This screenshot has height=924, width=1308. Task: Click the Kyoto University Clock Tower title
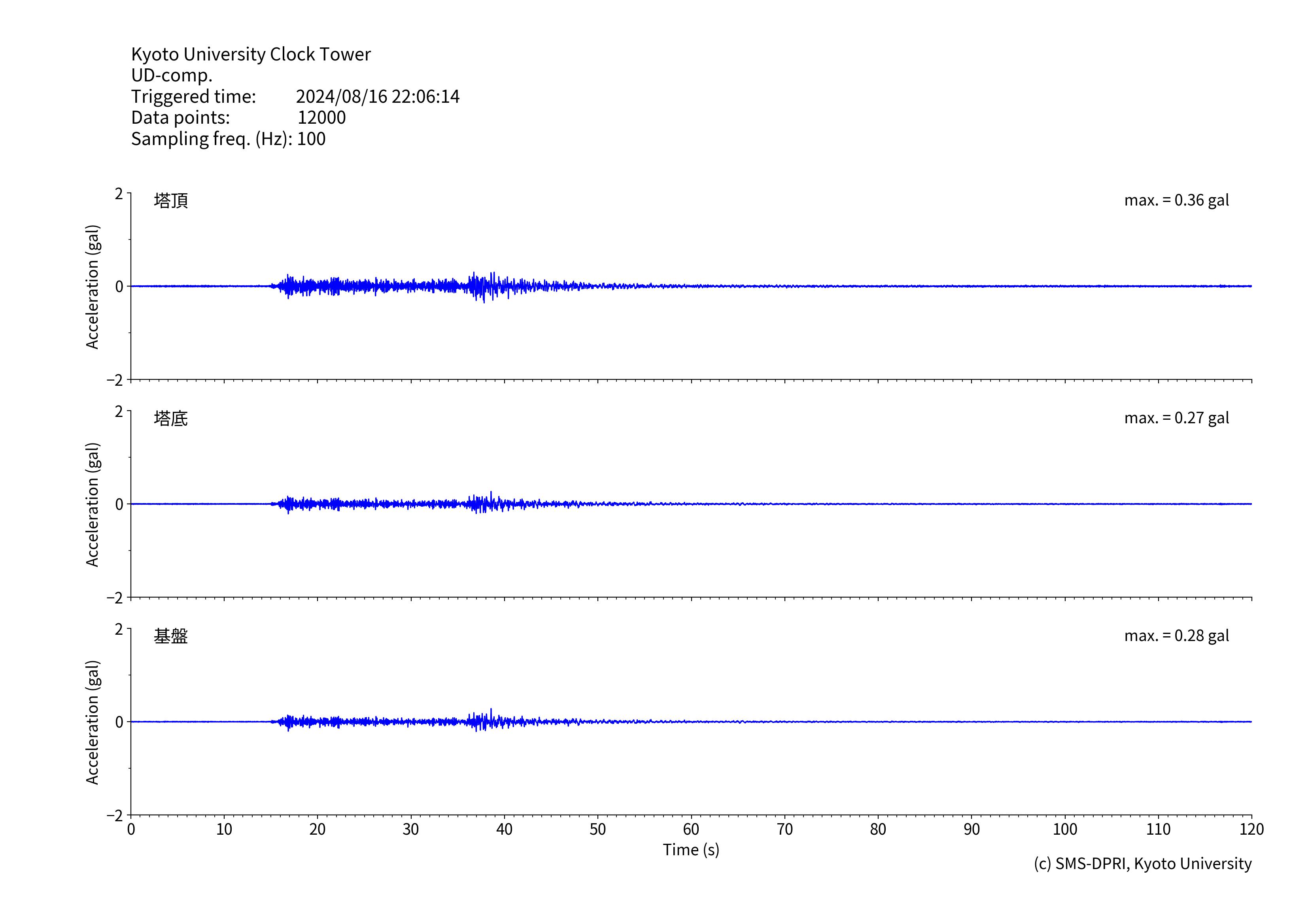coord(251,54)
